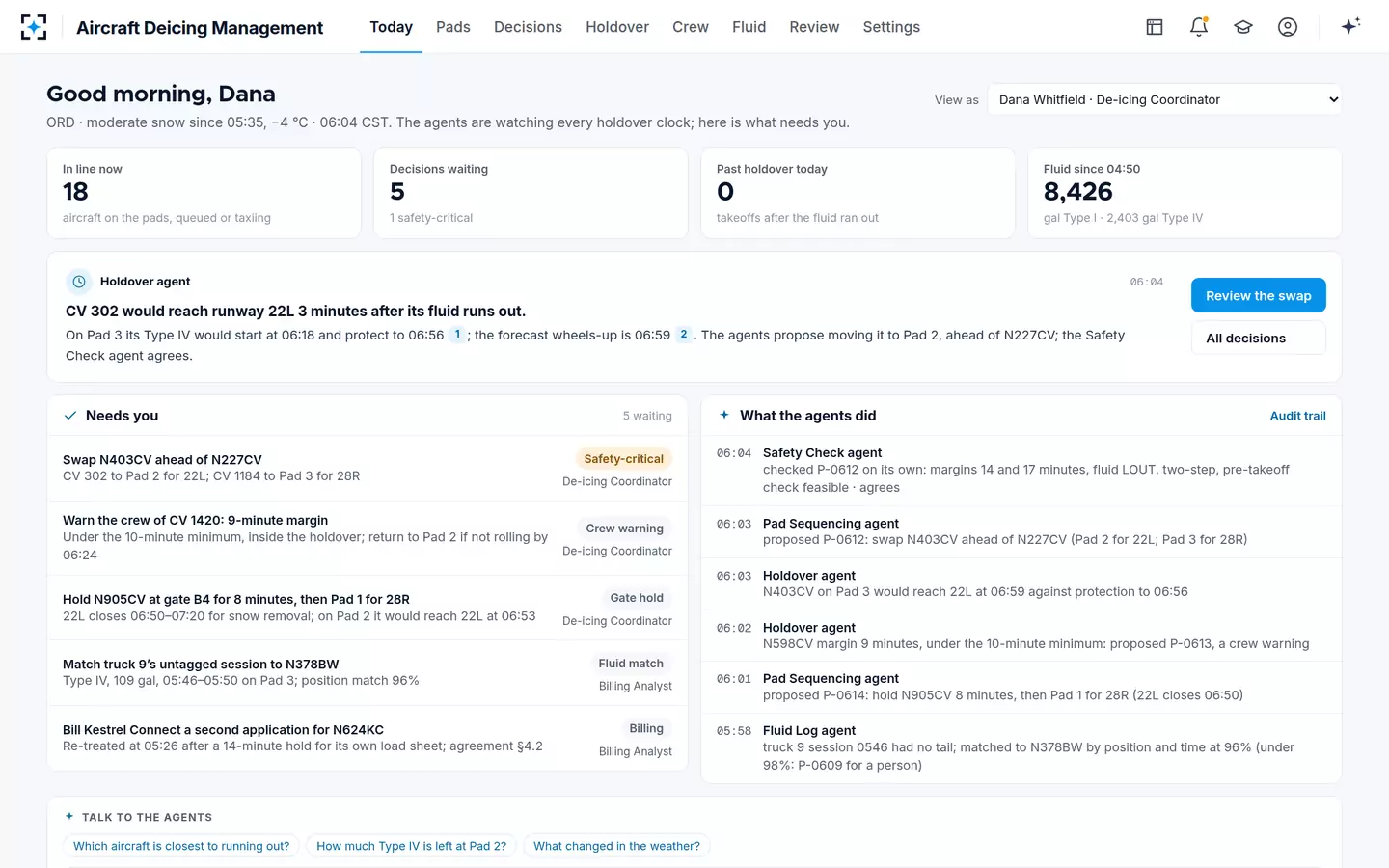Open the Audit trail link
Screen dimensions: 1389x868
coord(1297,416)
